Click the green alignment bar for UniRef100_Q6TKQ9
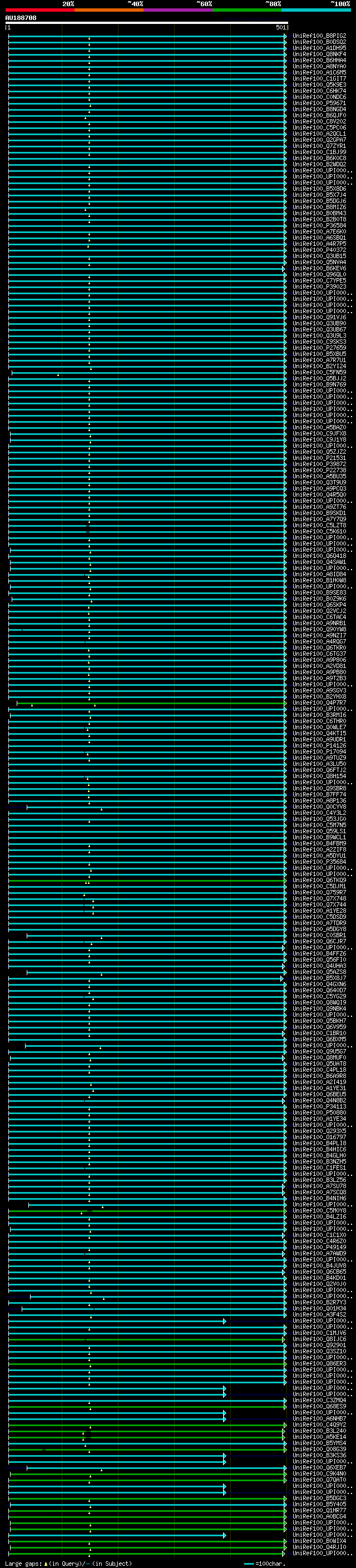The image size is (356, 1568). tap(182, 880)
